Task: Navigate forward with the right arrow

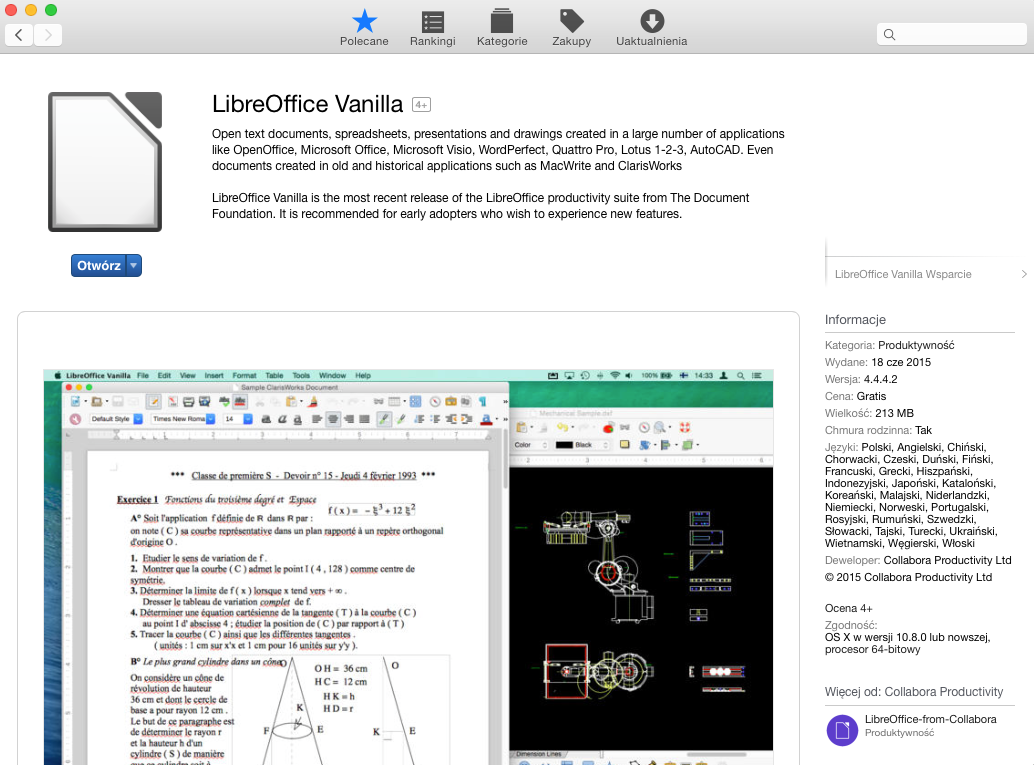Action: click(x=48, y=35)
